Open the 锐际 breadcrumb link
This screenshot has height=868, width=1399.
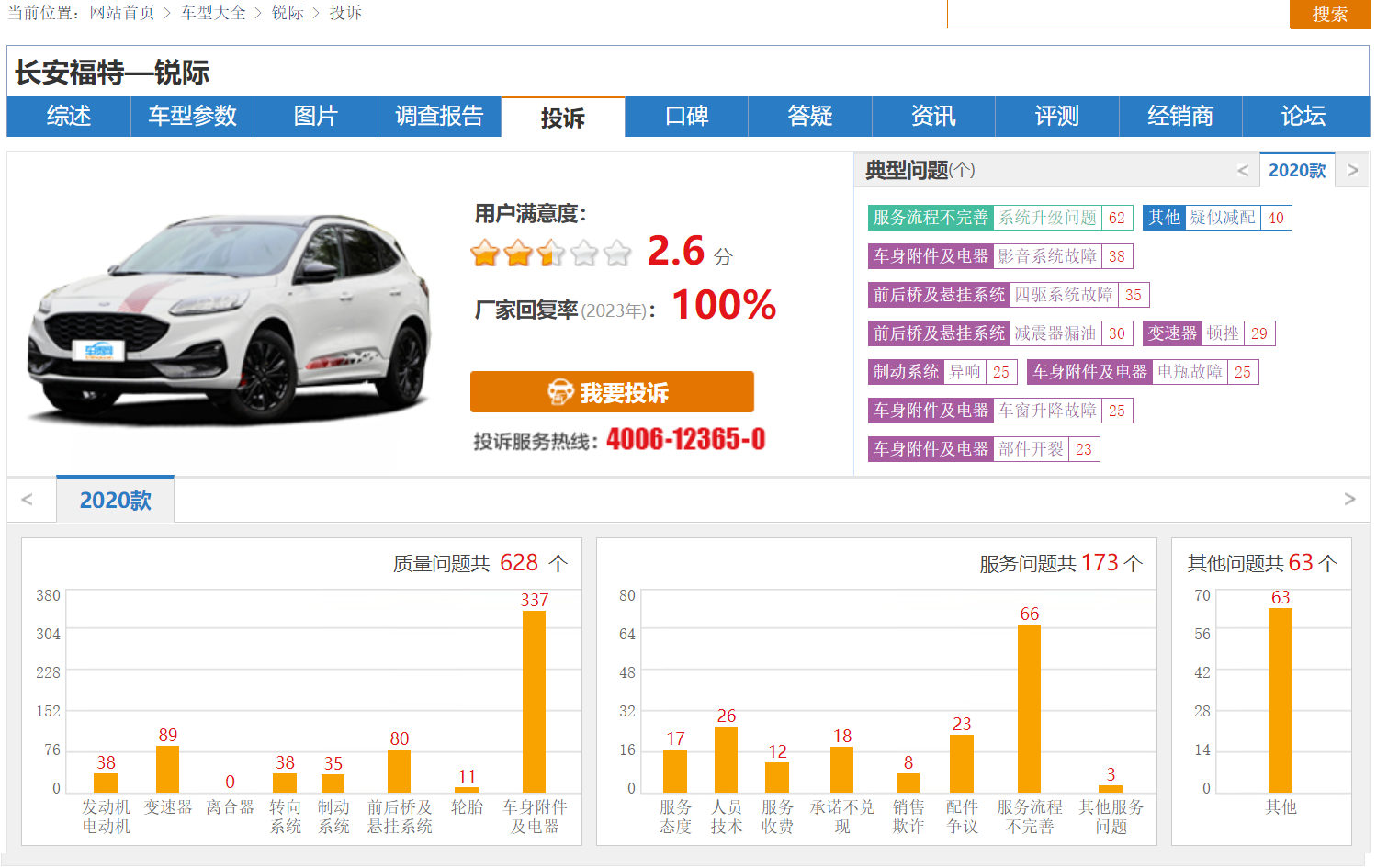288,13
